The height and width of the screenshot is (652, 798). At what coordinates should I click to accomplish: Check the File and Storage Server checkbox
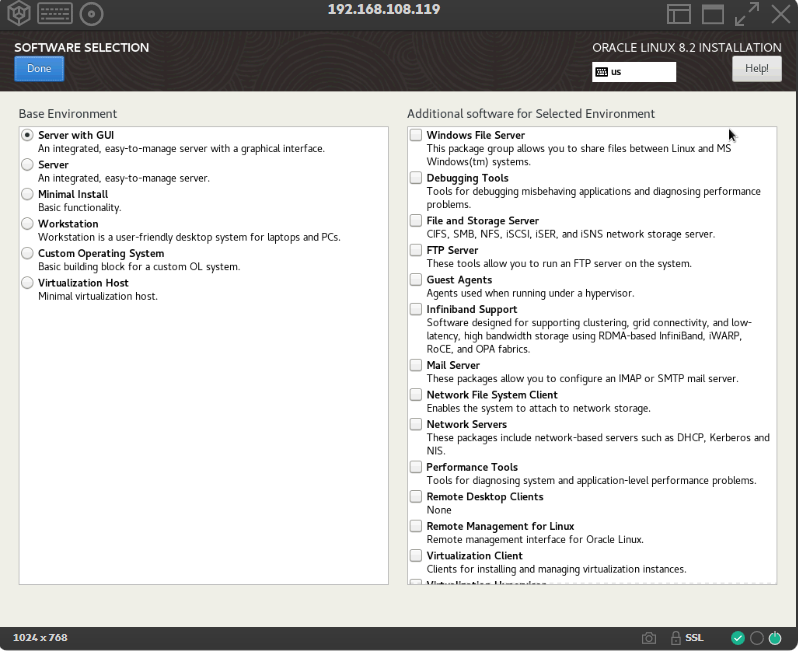[416, 220]
